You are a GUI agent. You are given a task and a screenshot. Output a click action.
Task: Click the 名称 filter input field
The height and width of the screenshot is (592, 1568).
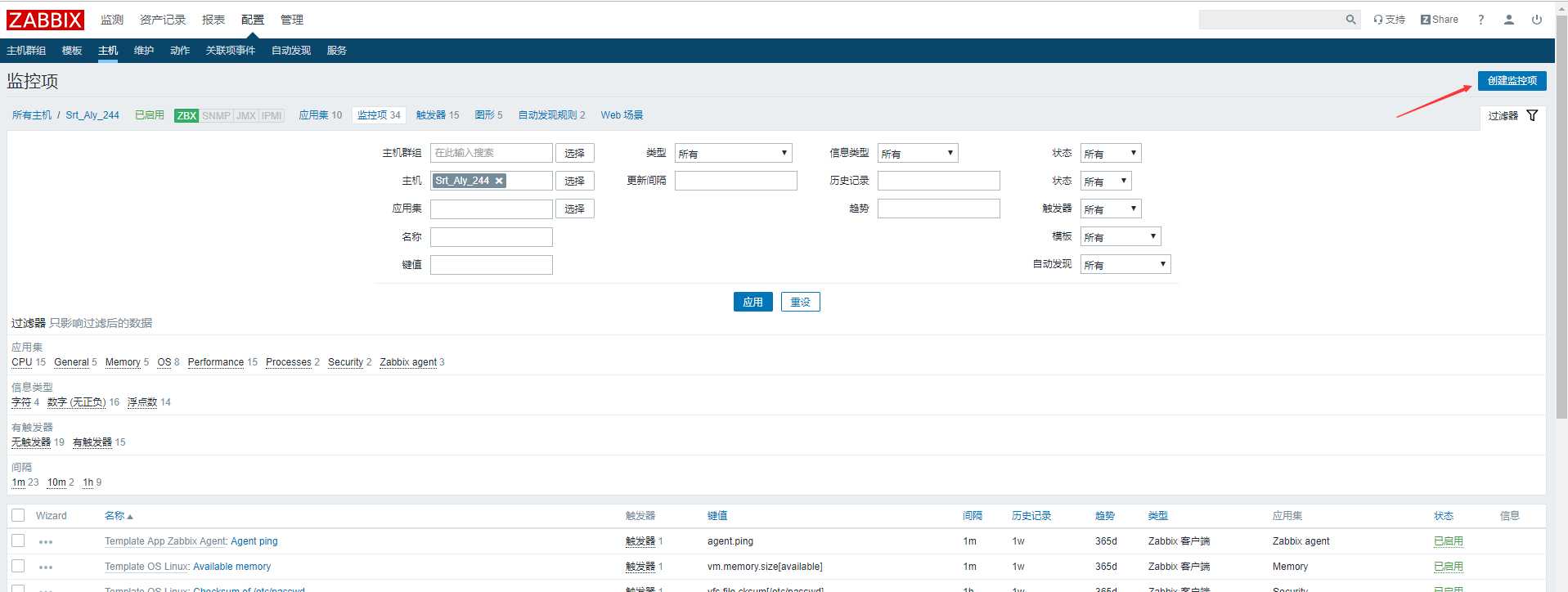click(x=492, y=237)
